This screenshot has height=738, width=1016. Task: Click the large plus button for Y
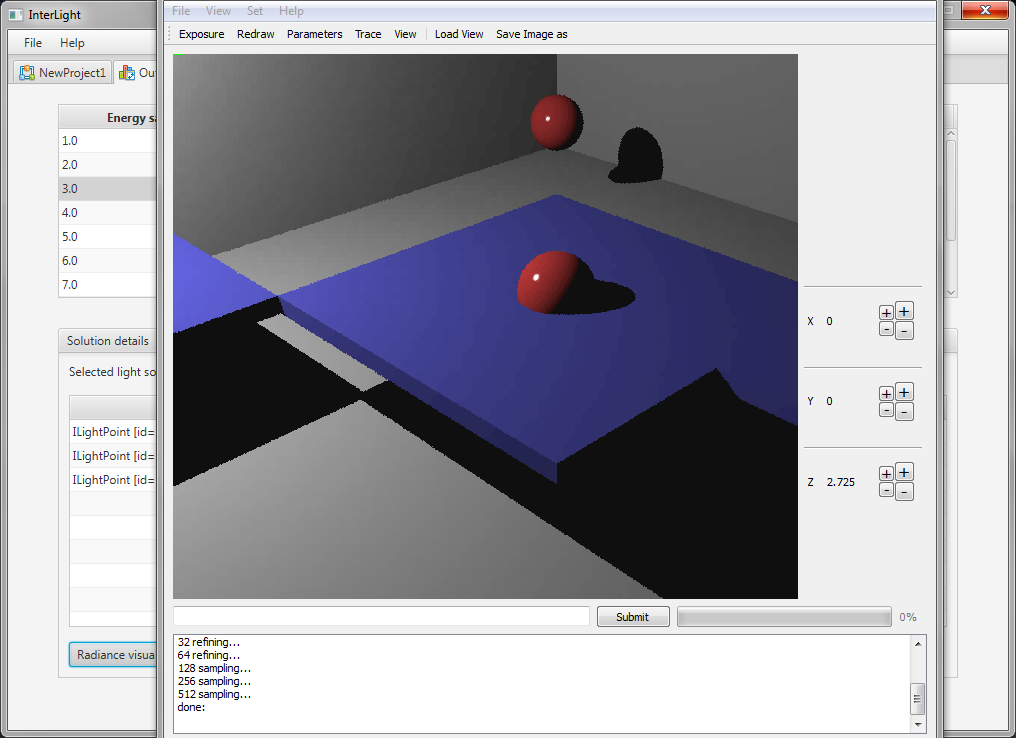(904, 392)
